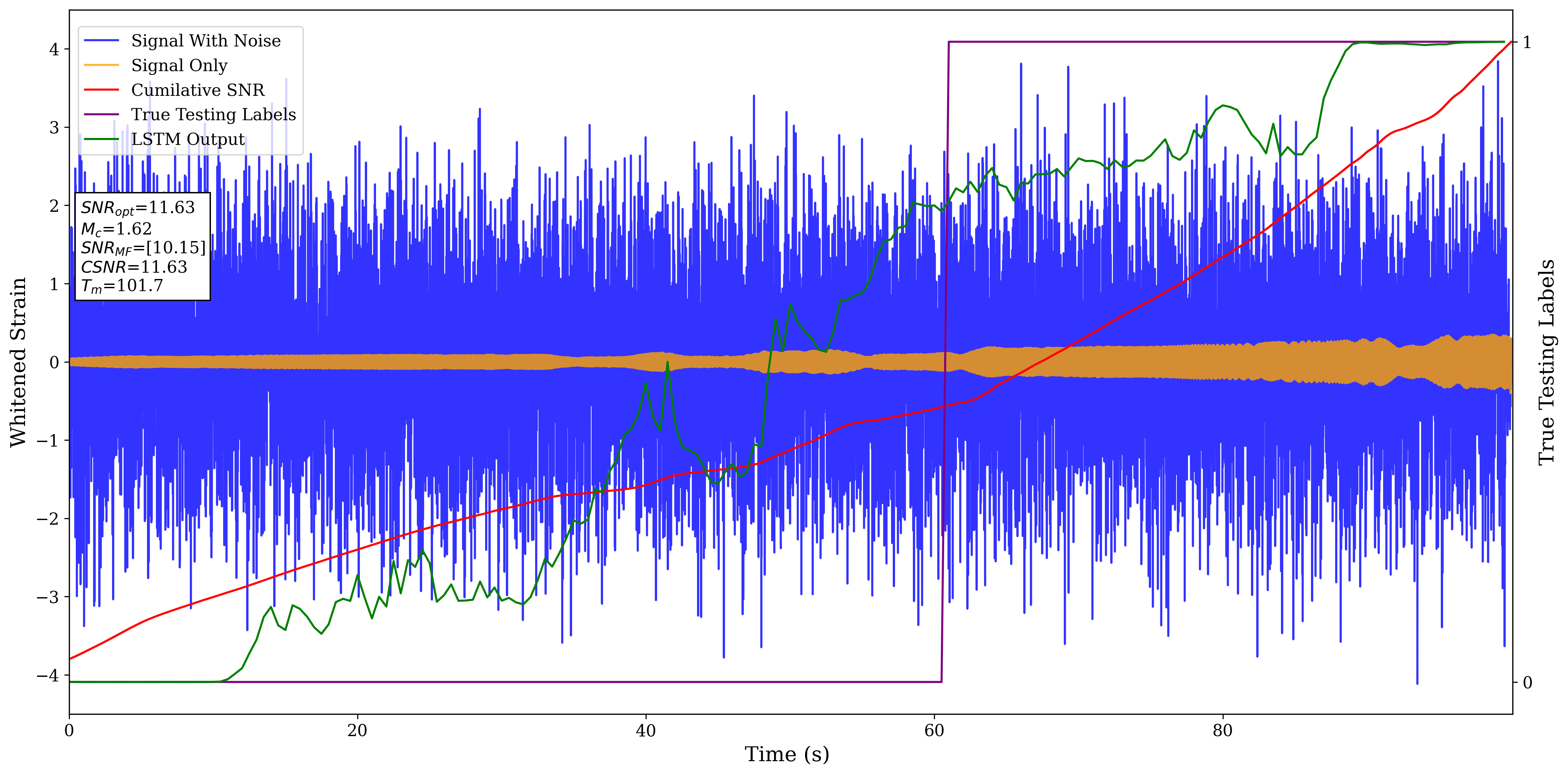Click the 'True Testing Labels' legend entry
Viewport: 1568px width, 775px height.
click(x=213, y=114)
